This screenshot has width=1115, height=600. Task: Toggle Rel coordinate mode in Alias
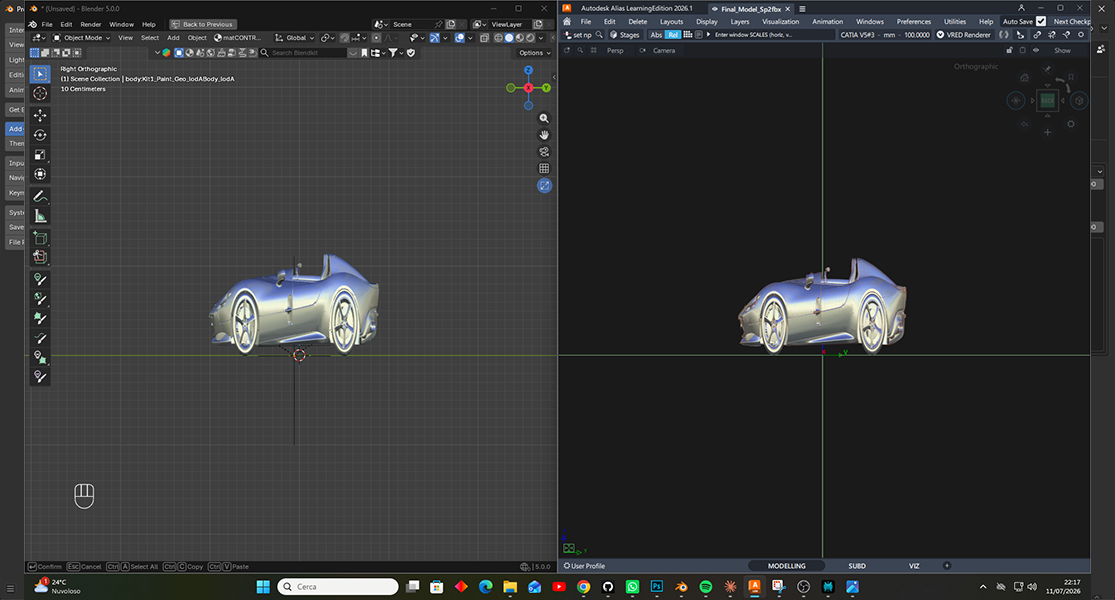pos(673,35)
